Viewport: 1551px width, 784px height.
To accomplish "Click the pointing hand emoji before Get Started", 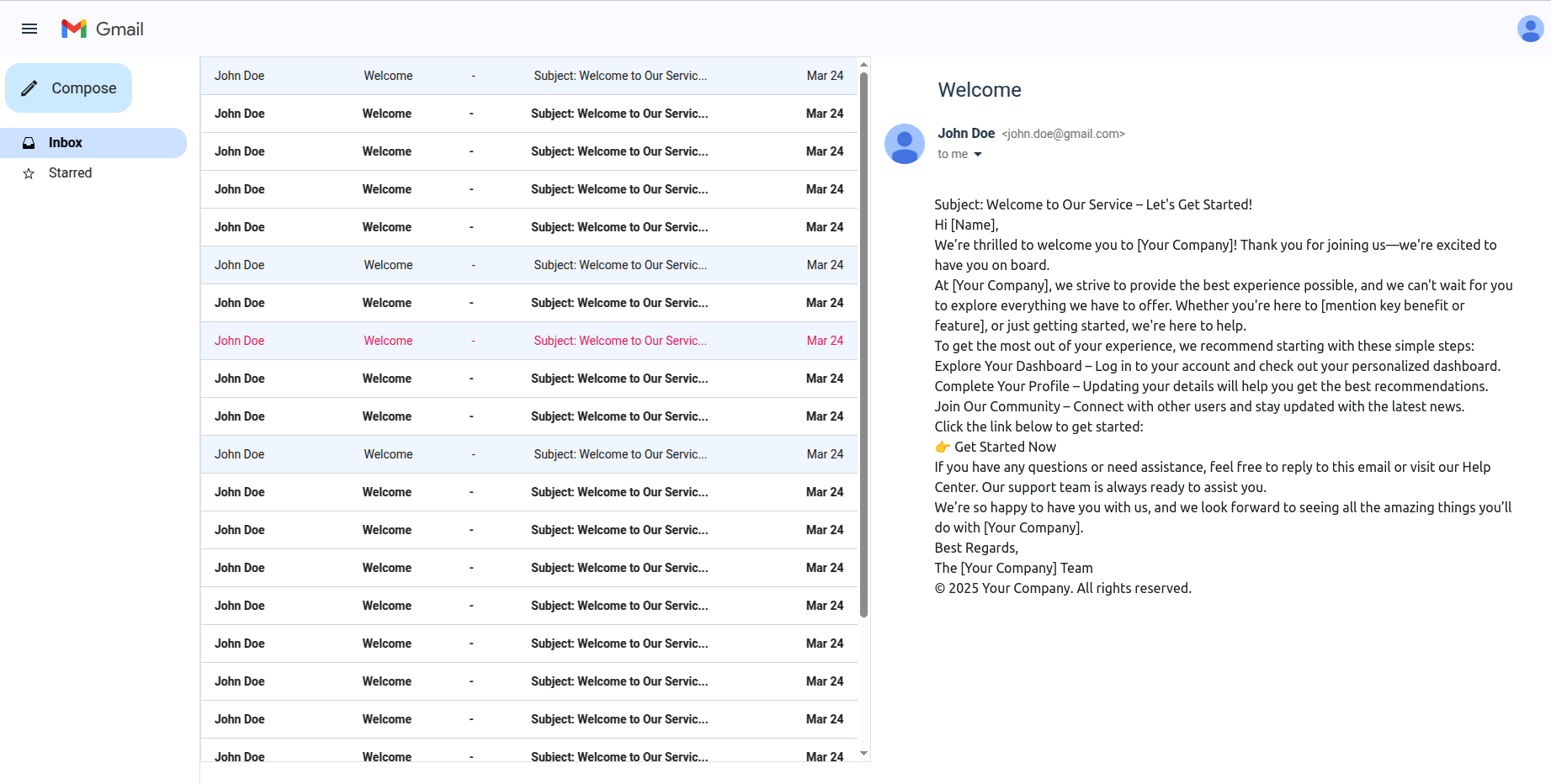I will click(943, 447).
